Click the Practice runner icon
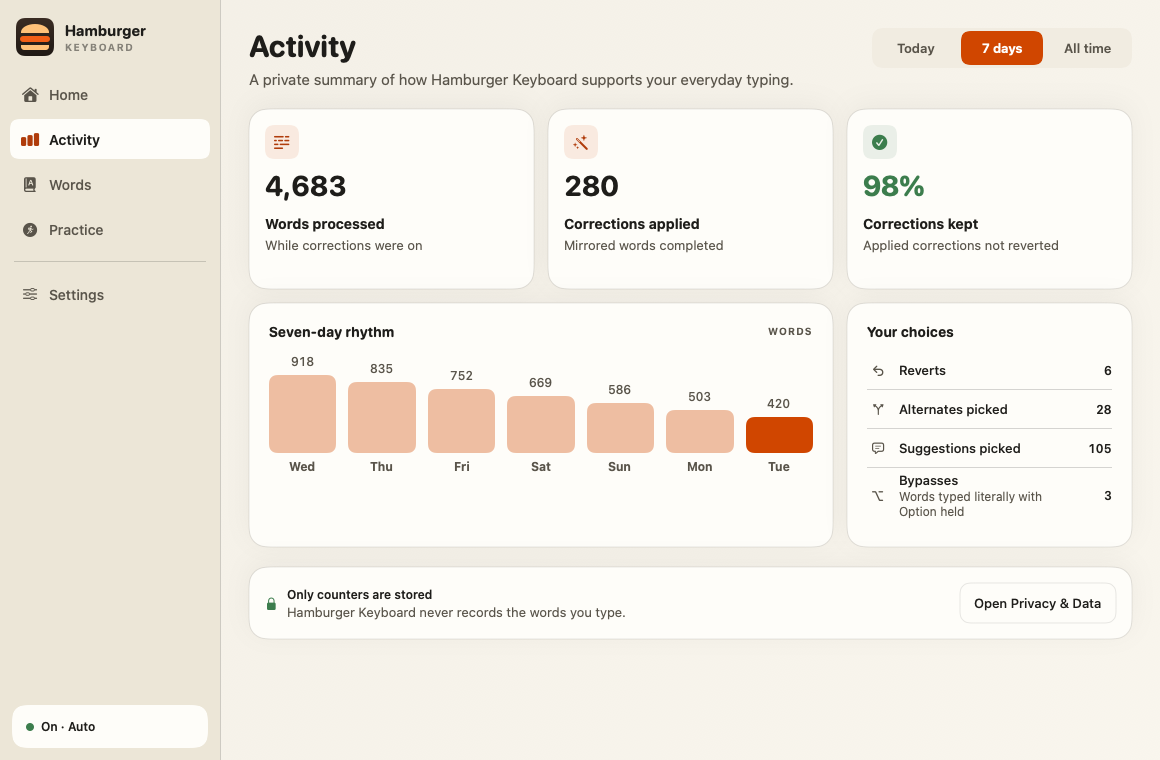This screenshot has width=1160, height=760. [x=30, y=230]
